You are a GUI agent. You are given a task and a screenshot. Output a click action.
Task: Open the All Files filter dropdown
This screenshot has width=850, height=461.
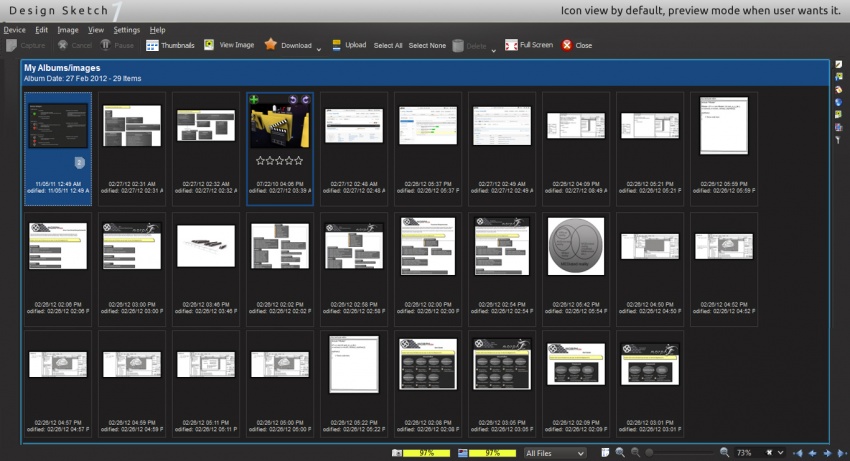click(555, 453)
